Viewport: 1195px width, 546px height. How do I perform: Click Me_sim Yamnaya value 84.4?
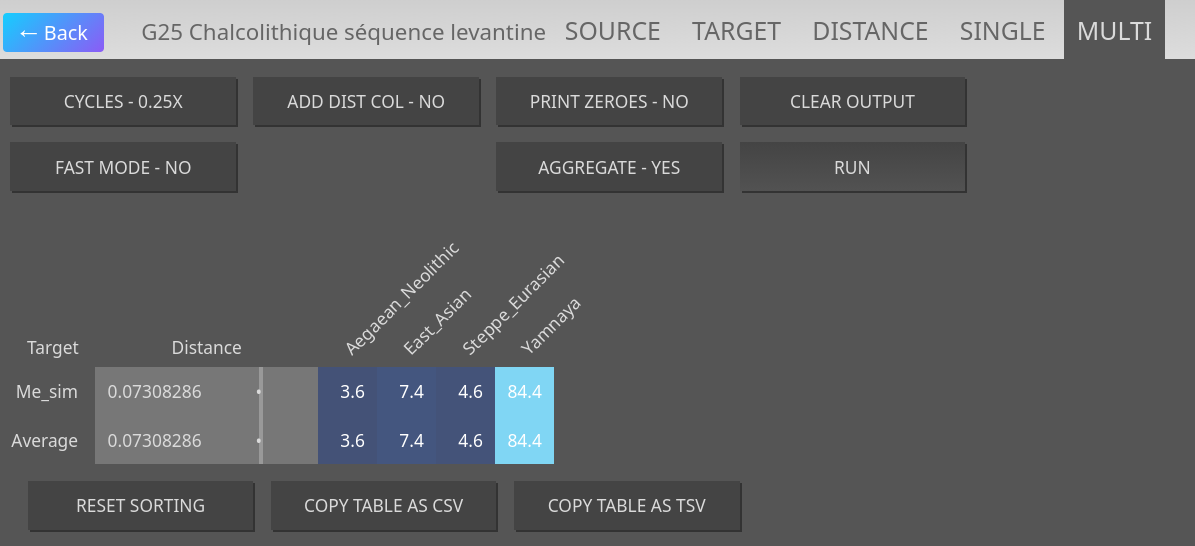coord(524,392)
